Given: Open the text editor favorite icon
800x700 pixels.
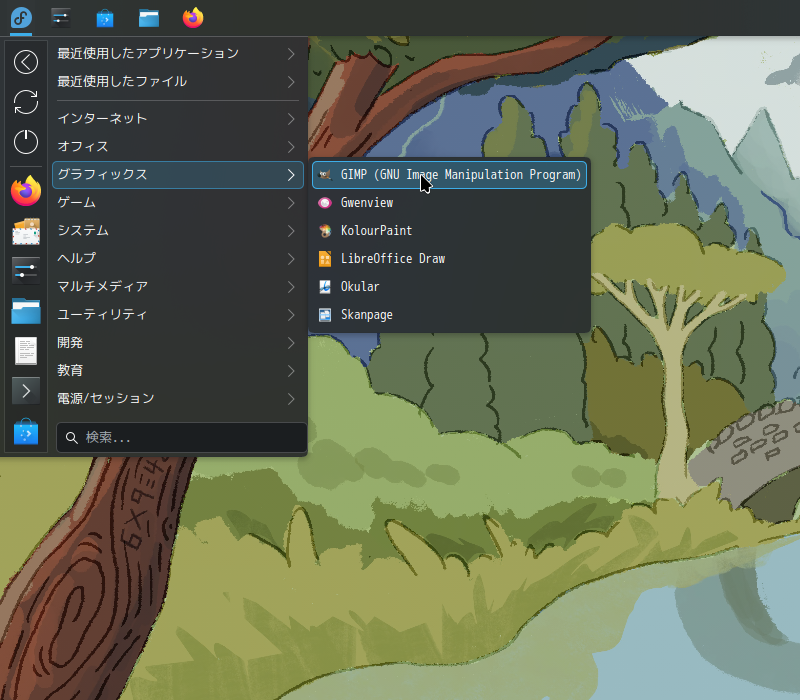Looking at the screenshot, I should (x=26, y=351).
